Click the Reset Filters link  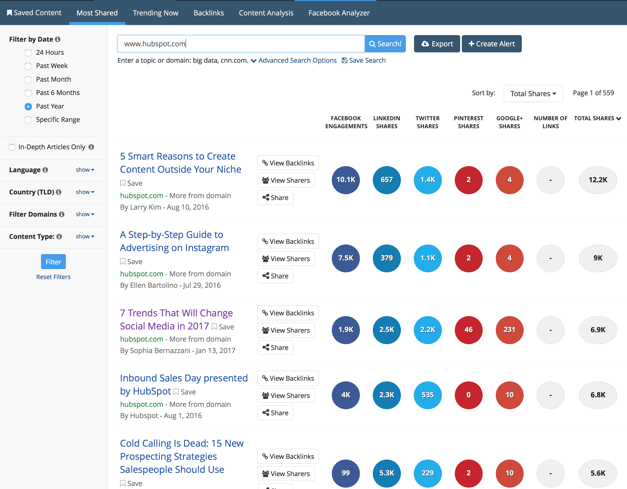(x=53, y=277)
